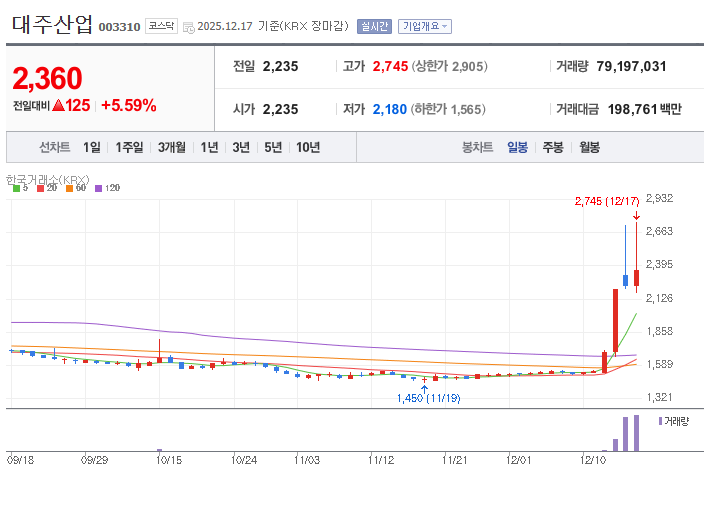
Task: Select the 1주일 line chart tab
Action: 129,147
